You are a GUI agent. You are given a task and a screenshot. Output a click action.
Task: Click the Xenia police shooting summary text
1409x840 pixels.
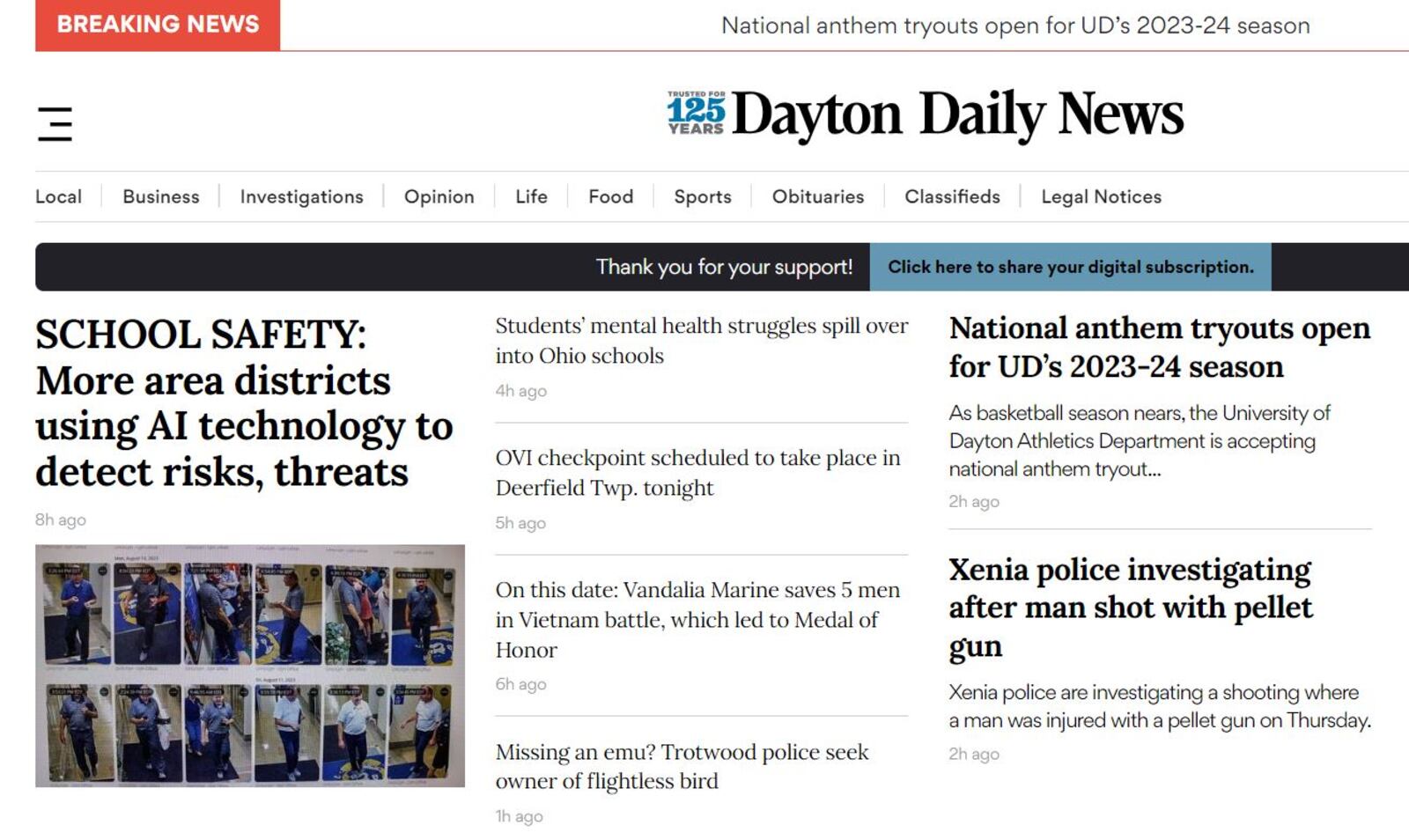(x=1160, y=706)
